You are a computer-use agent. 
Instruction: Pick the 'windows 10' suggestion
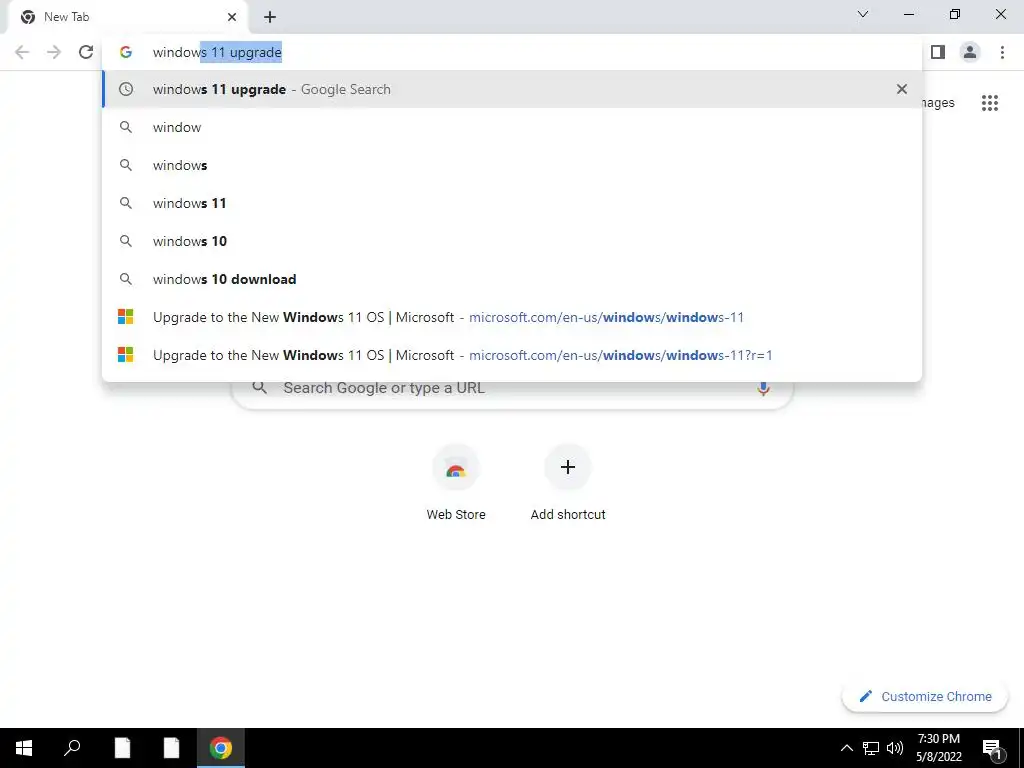coord(512,241)
